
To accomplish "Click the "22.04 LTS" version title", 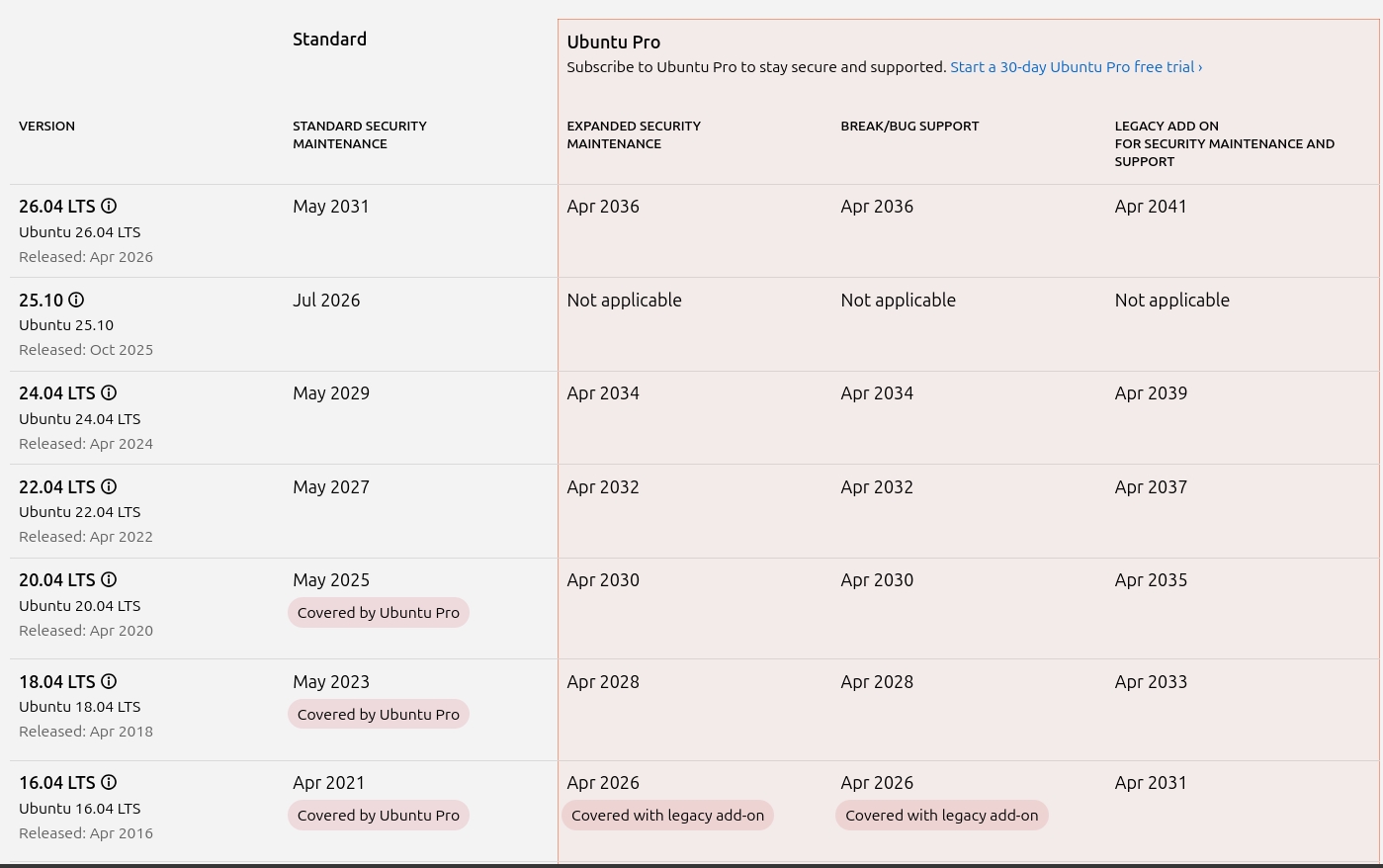I will [57, 486].
